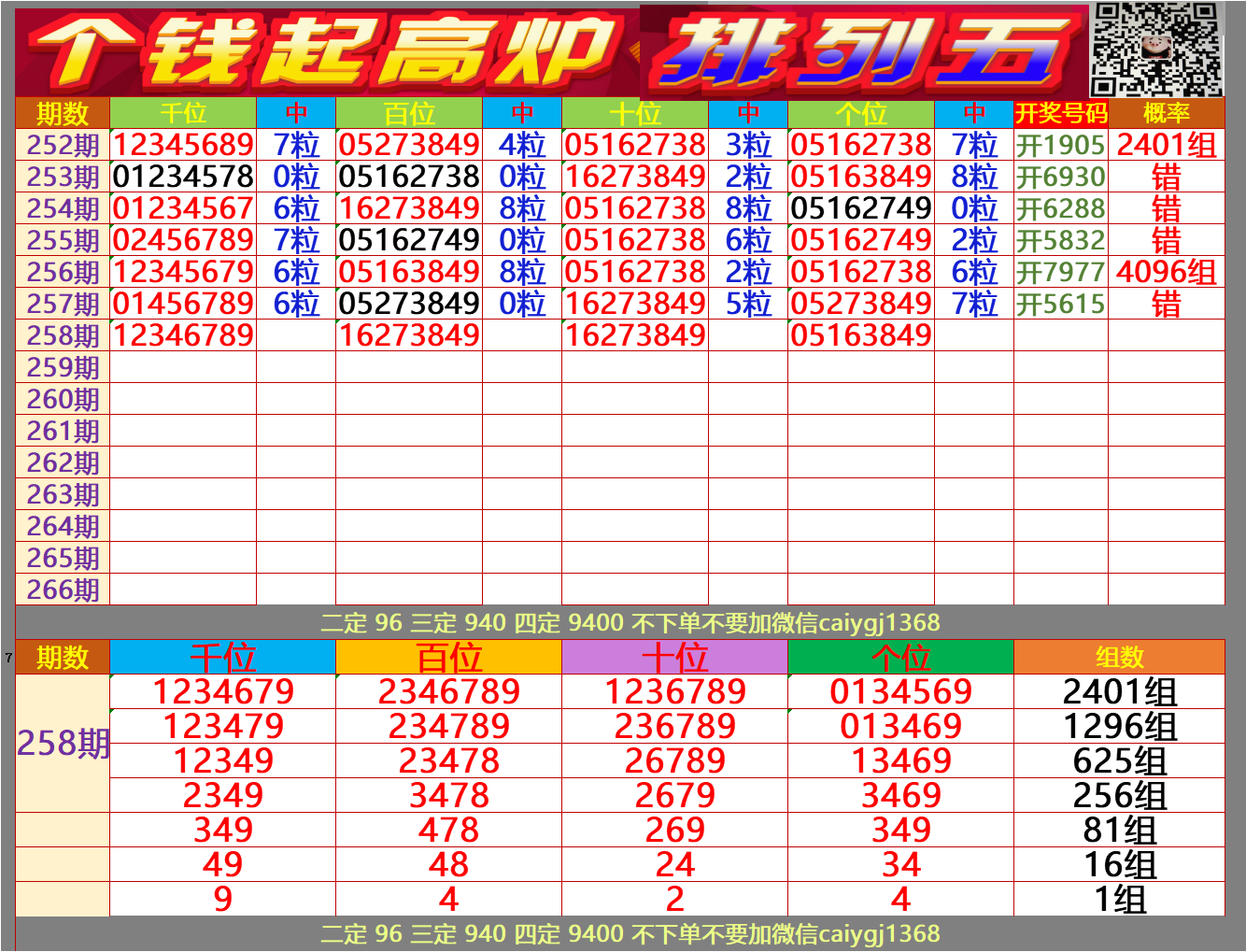Click the large 258期 label in the lower table

[63, 744]
